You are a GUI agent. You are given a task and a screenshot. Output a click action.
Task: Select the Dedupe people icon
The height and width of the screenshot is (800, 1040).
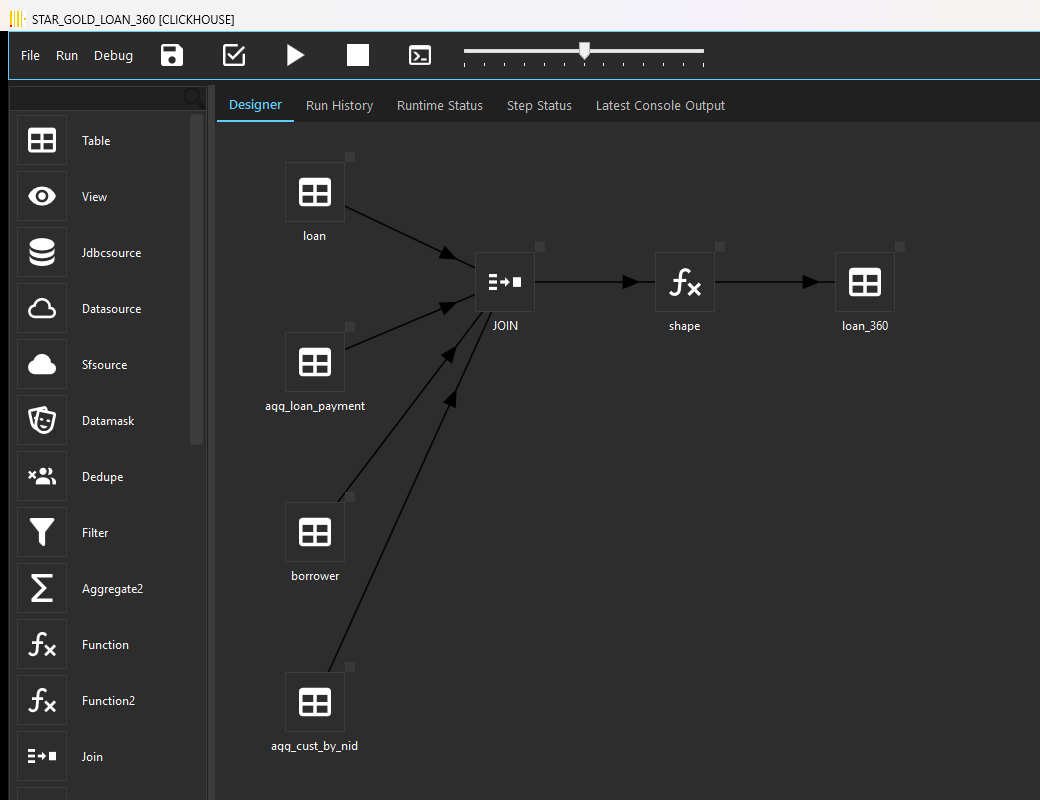tap(42, 476)
